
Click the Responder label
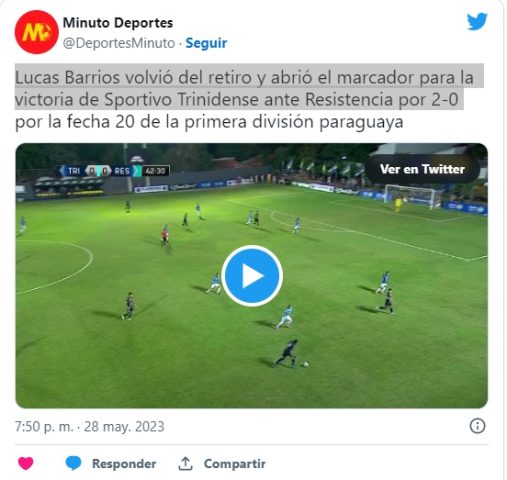pyautogui.click(x=124, y=464)
